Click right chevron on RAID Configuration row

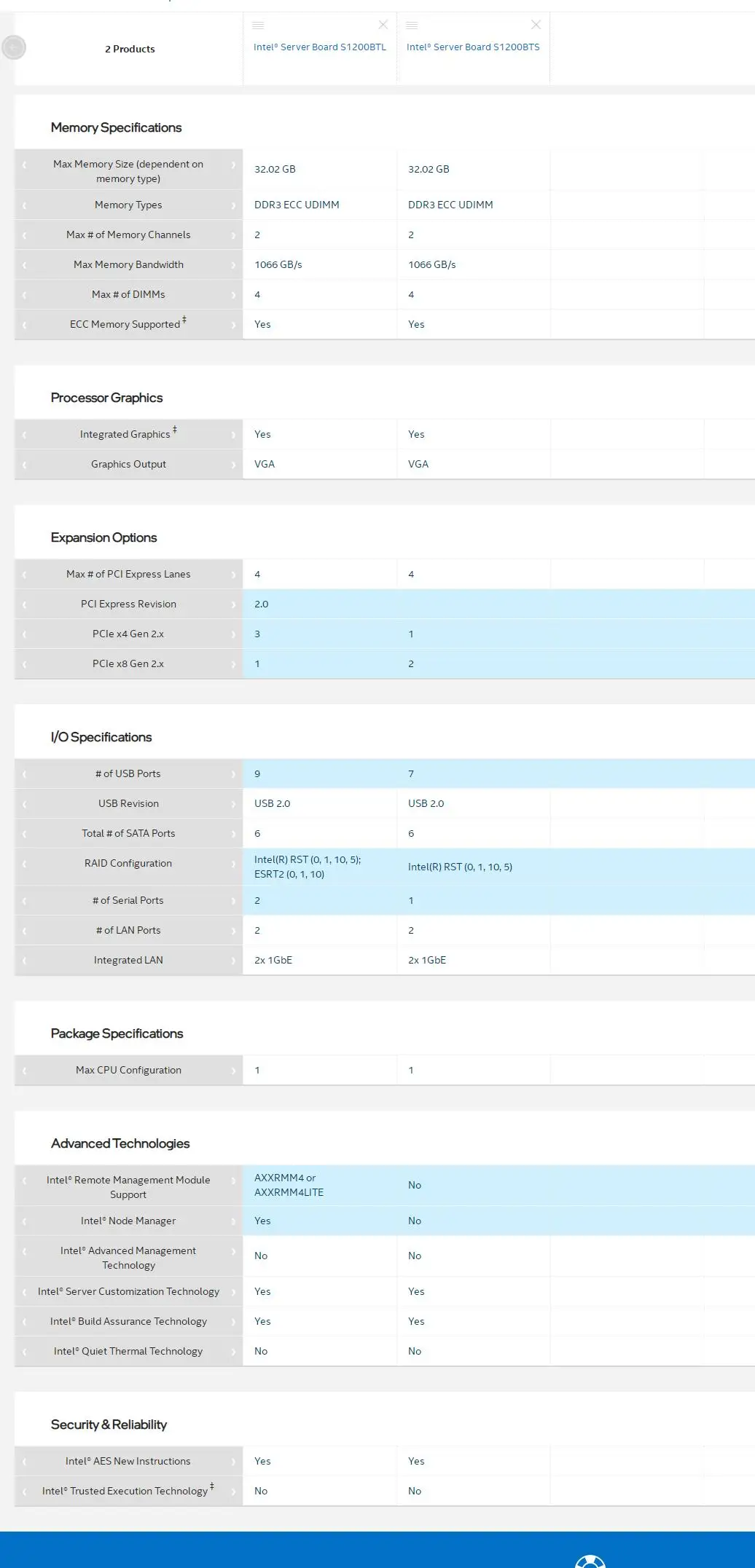coord(233,864)
